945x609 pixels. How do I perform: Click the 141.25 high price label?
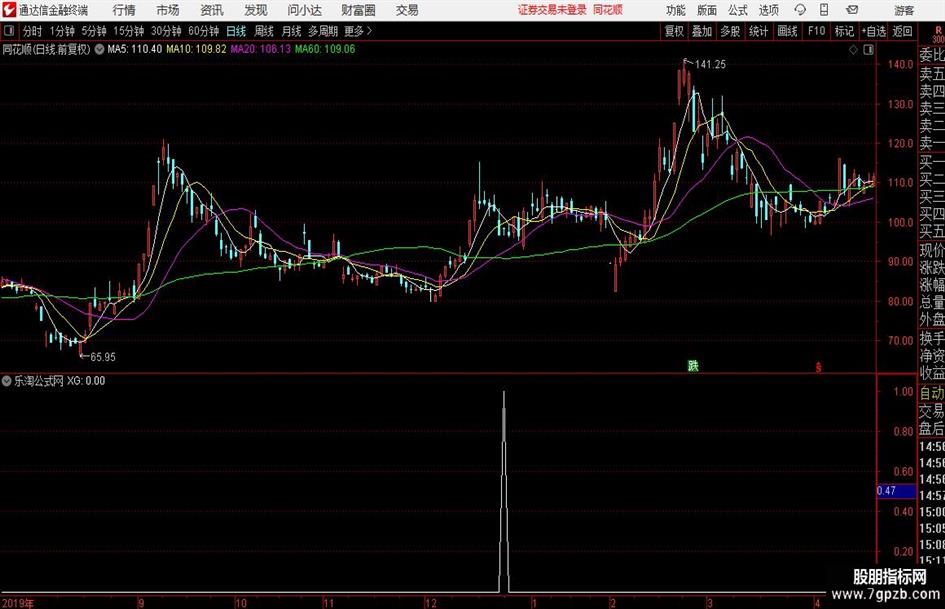coord(710,65)
